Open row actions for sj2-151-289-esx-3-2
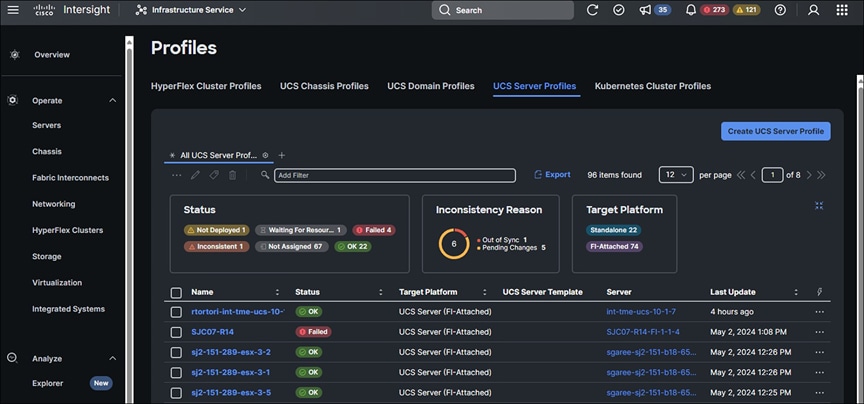864x404 pixels. [819, 352]
